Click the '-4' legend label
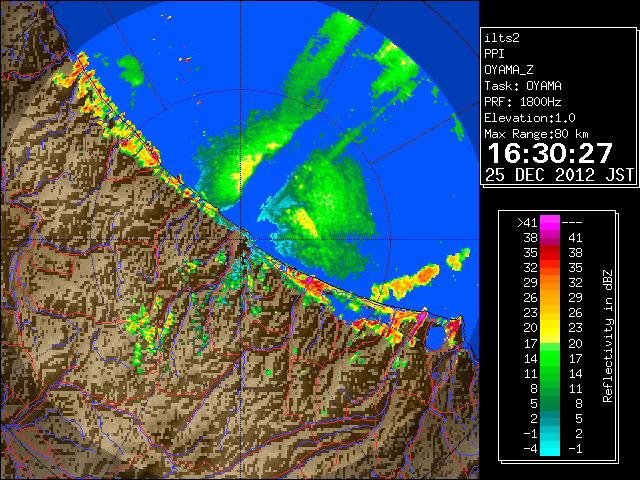This screenshot has width=640, height=480. pyautogui.click(x=530, y=449)
